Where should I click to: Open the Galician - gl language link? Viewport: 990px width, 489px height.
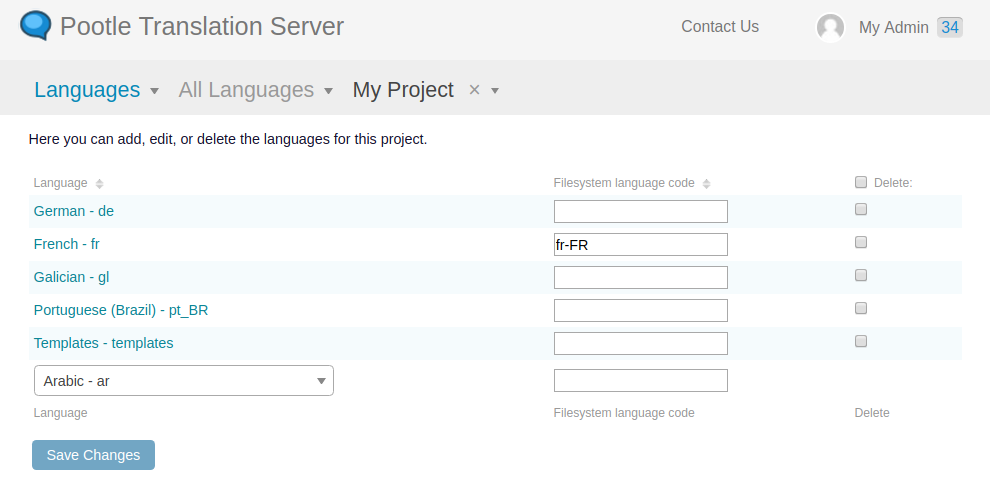pyautogui.click(x=71, y=277)
